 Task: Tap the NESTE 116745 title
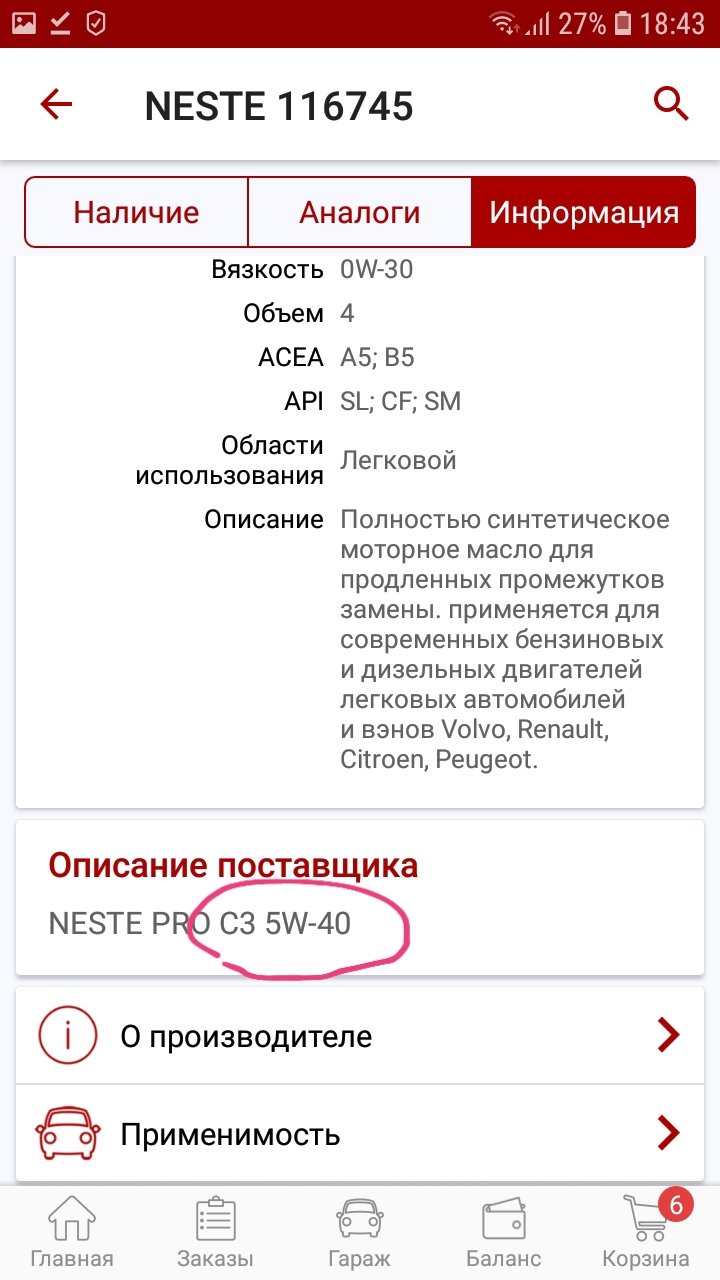(279, 106)
